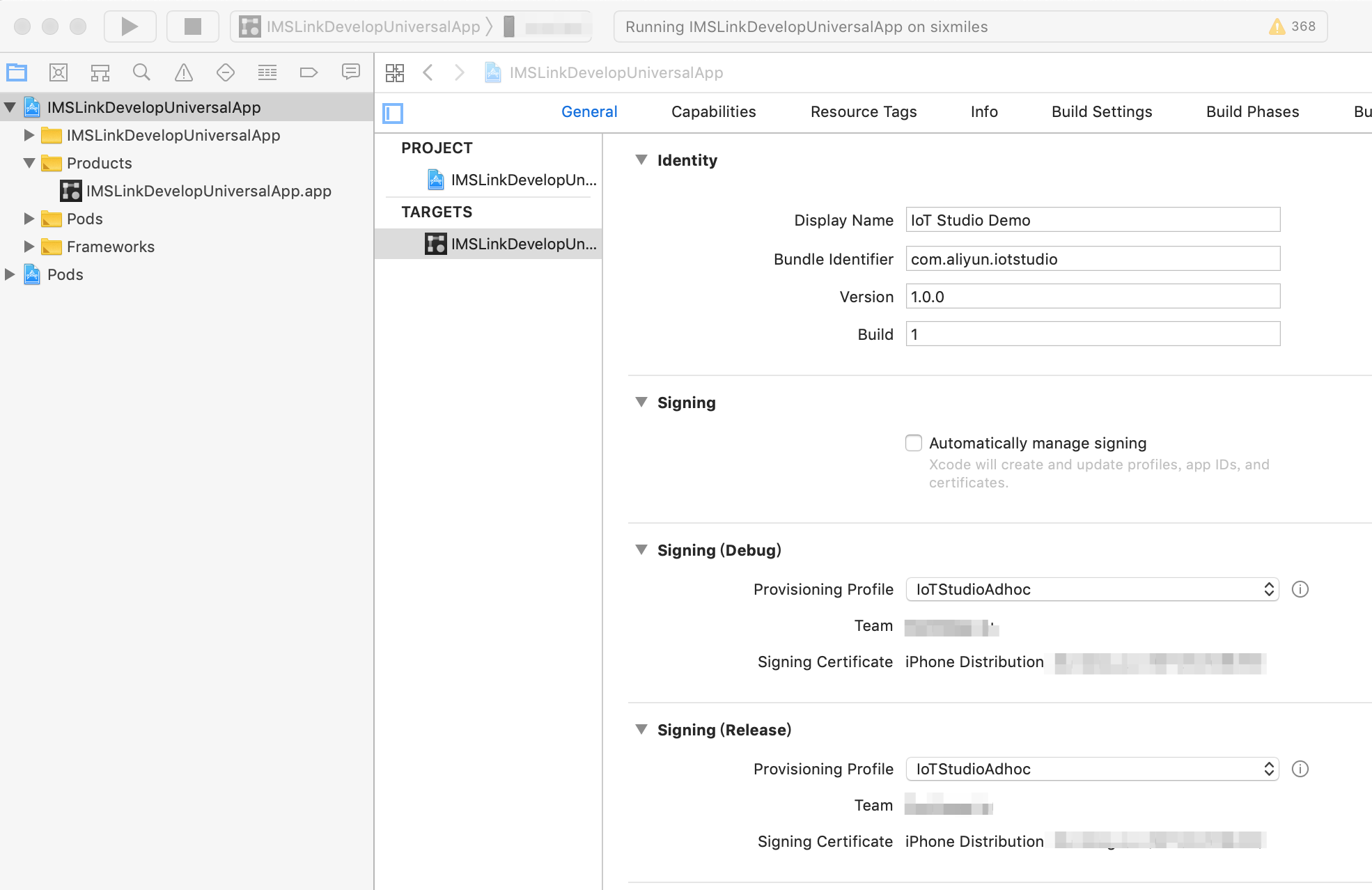
Task: Click the 368 warnings indicator
Action: [1293, 26]
